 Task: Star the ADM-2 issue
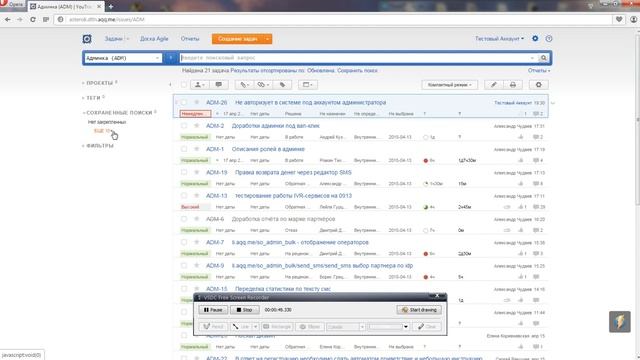[196, 125]
